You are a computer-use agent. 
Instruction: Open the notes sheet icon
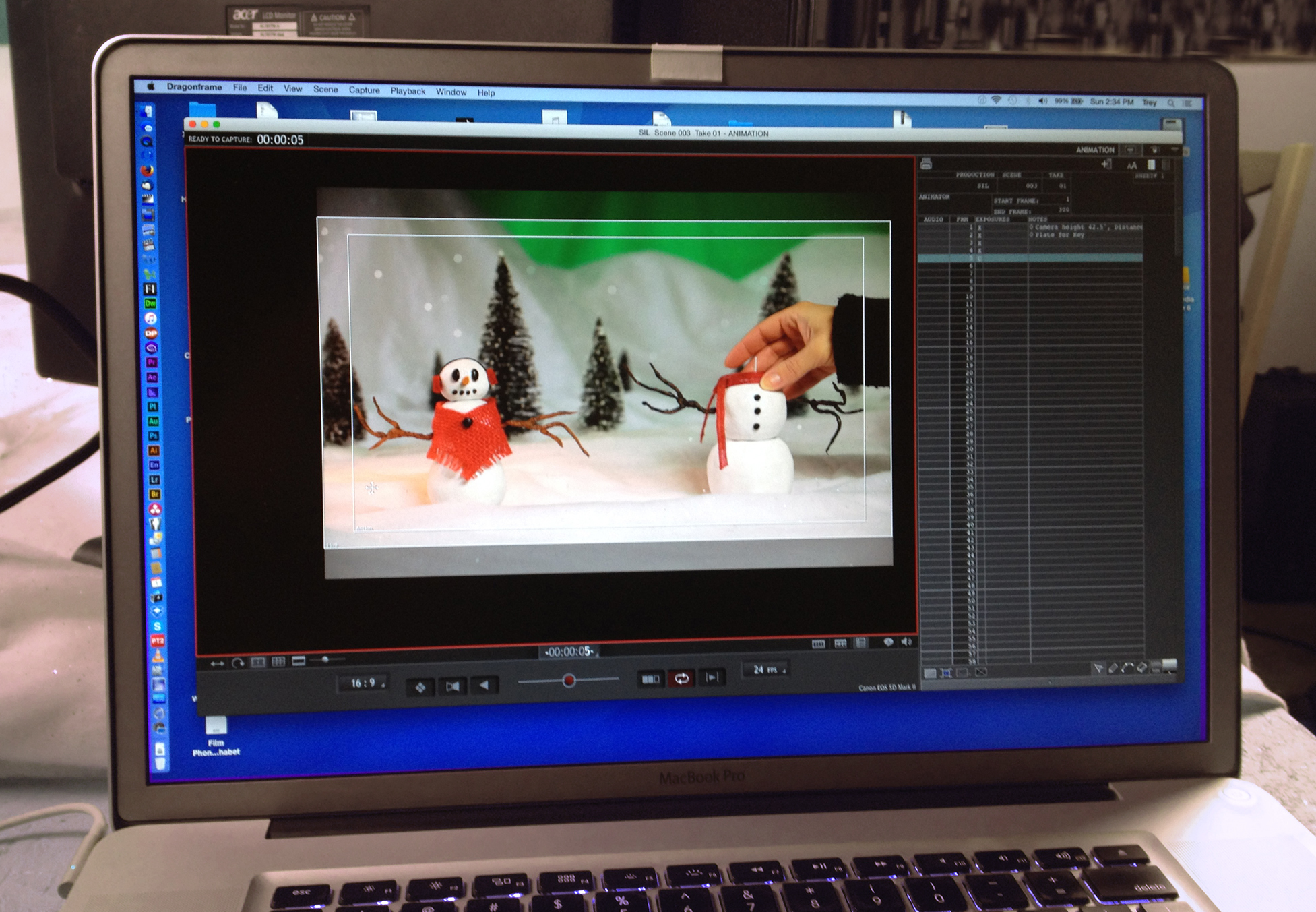click(x=861, y=643)
